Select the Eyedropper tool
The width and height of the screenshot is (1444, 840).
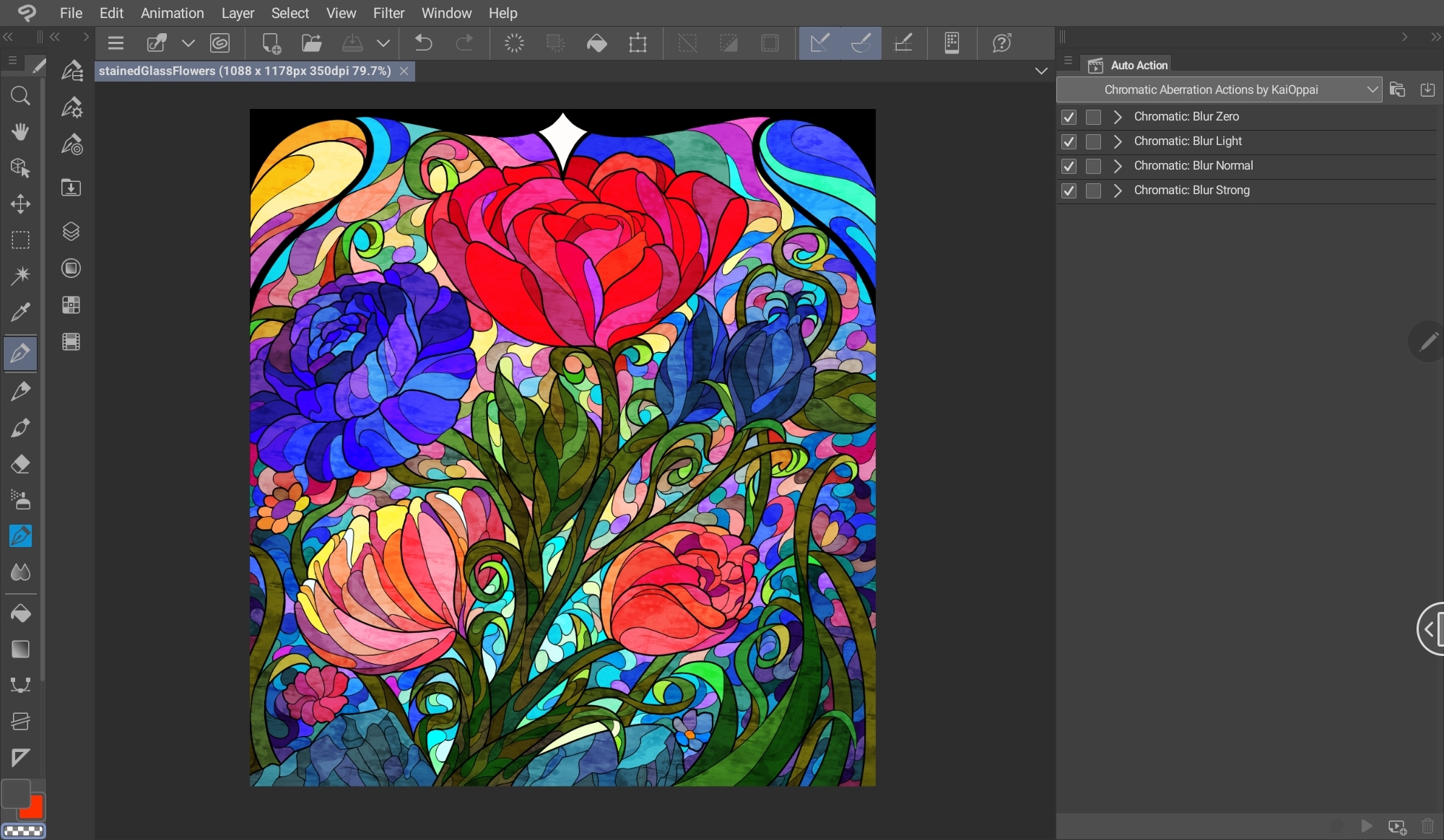(x=20, y=312)
